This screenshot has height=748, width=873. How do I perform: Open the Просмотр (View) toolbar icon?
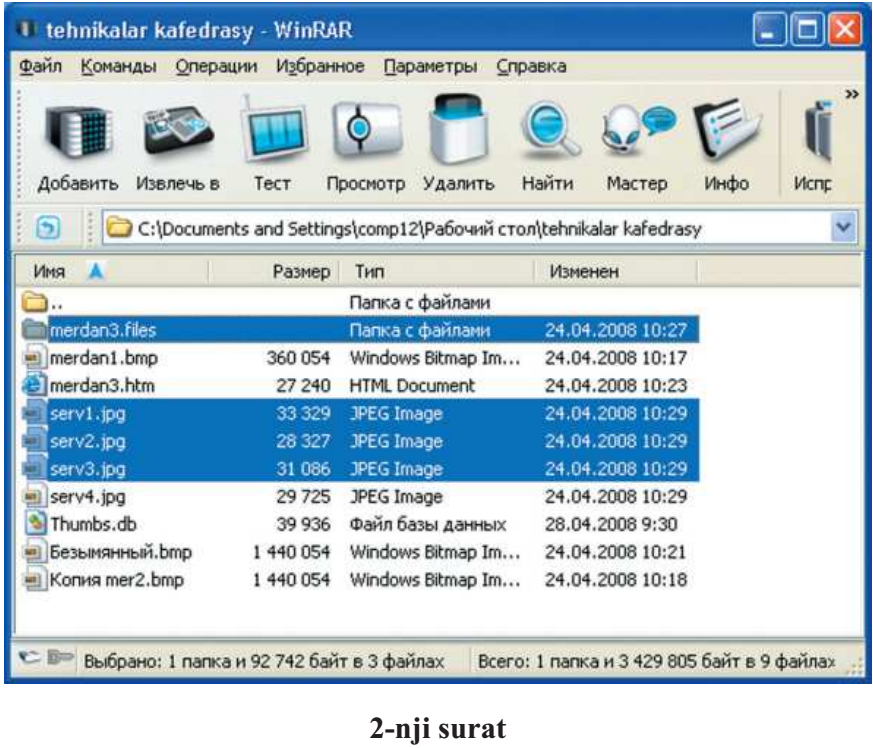[x=366, y=131]
